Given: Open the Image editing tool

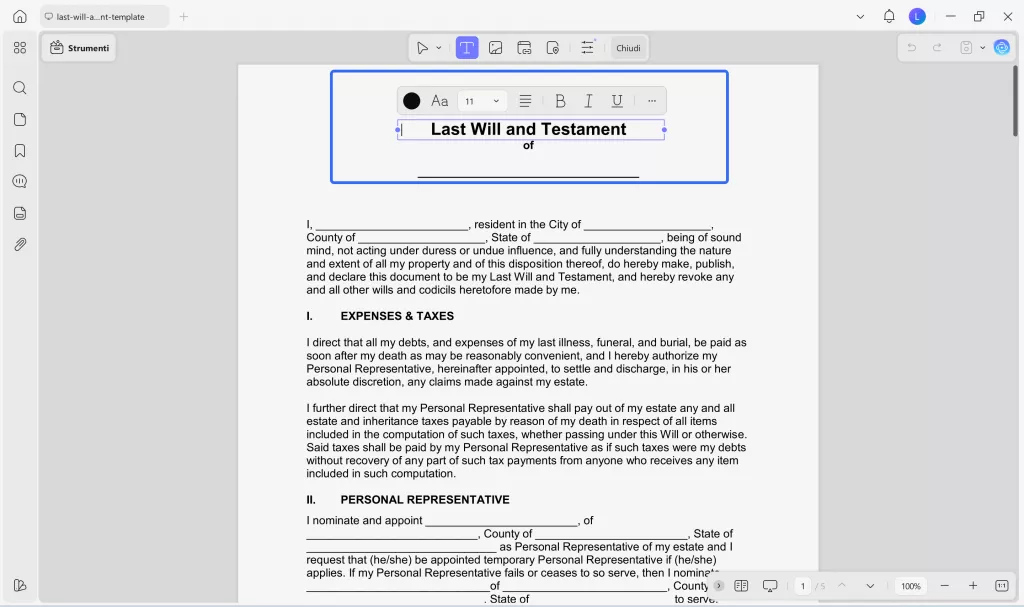Looking at the screenshot, I should 495,47.
